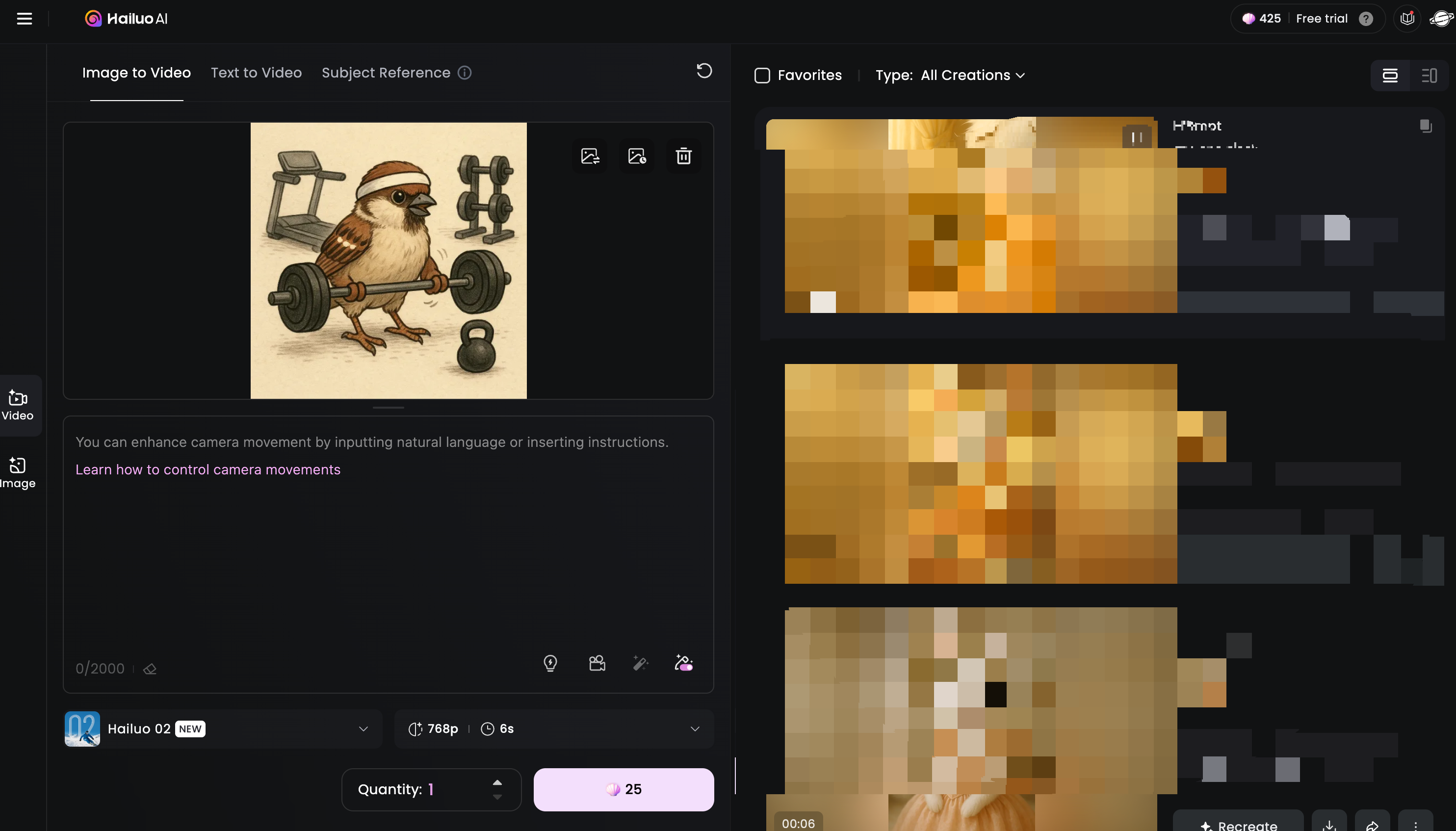Copy prompt from the first creation
This screenshot has height=831, width=1456.
[x=1425, y=126]
